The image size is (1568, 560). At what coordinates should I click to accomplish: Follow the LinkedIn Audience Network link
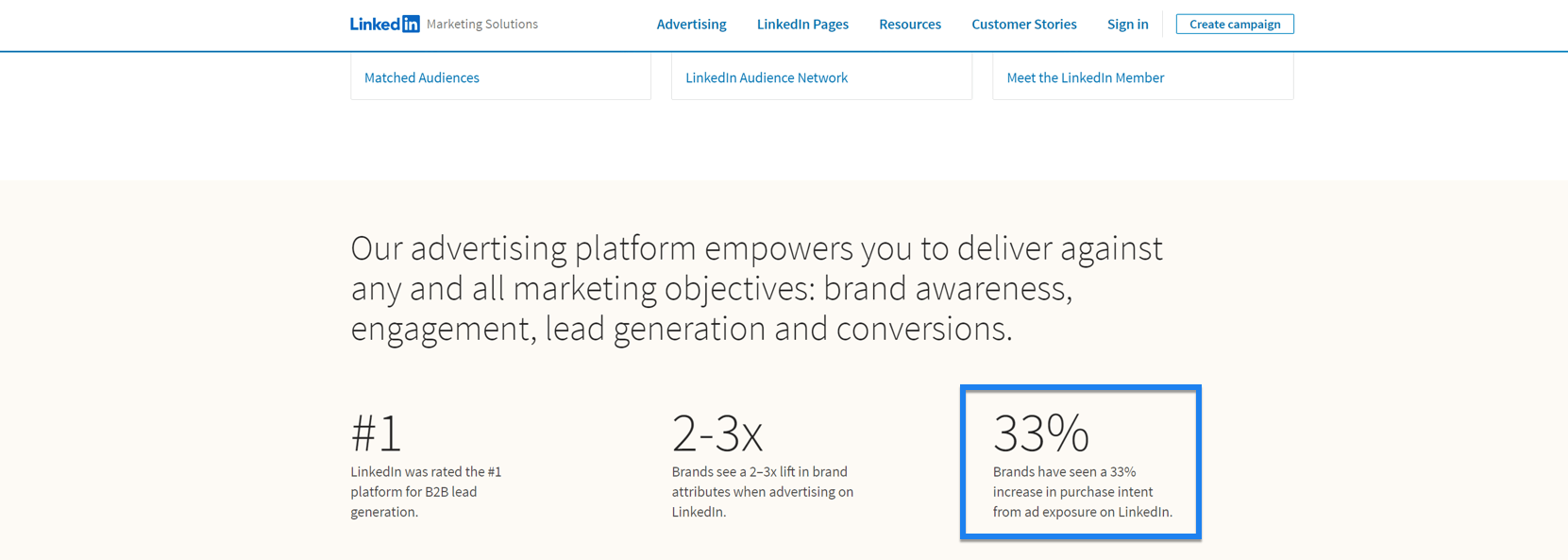point(767,77)
